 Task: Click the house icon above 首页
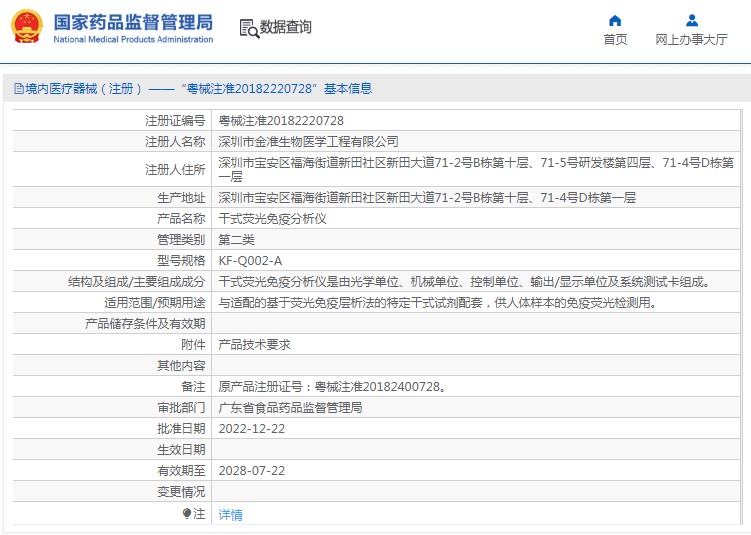point(615,20)
